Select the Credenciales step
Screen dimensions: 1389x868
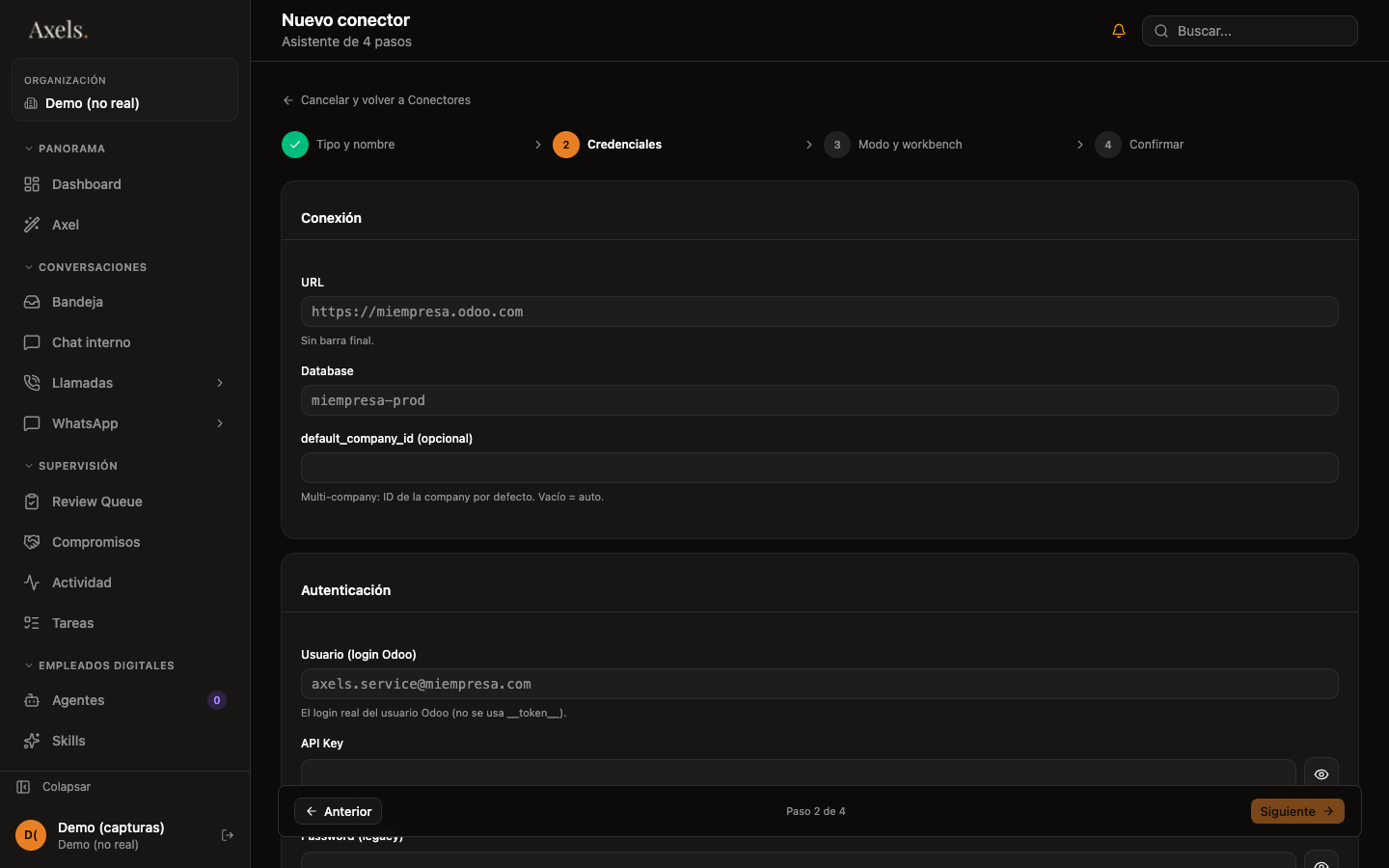(x=608, y=145)
